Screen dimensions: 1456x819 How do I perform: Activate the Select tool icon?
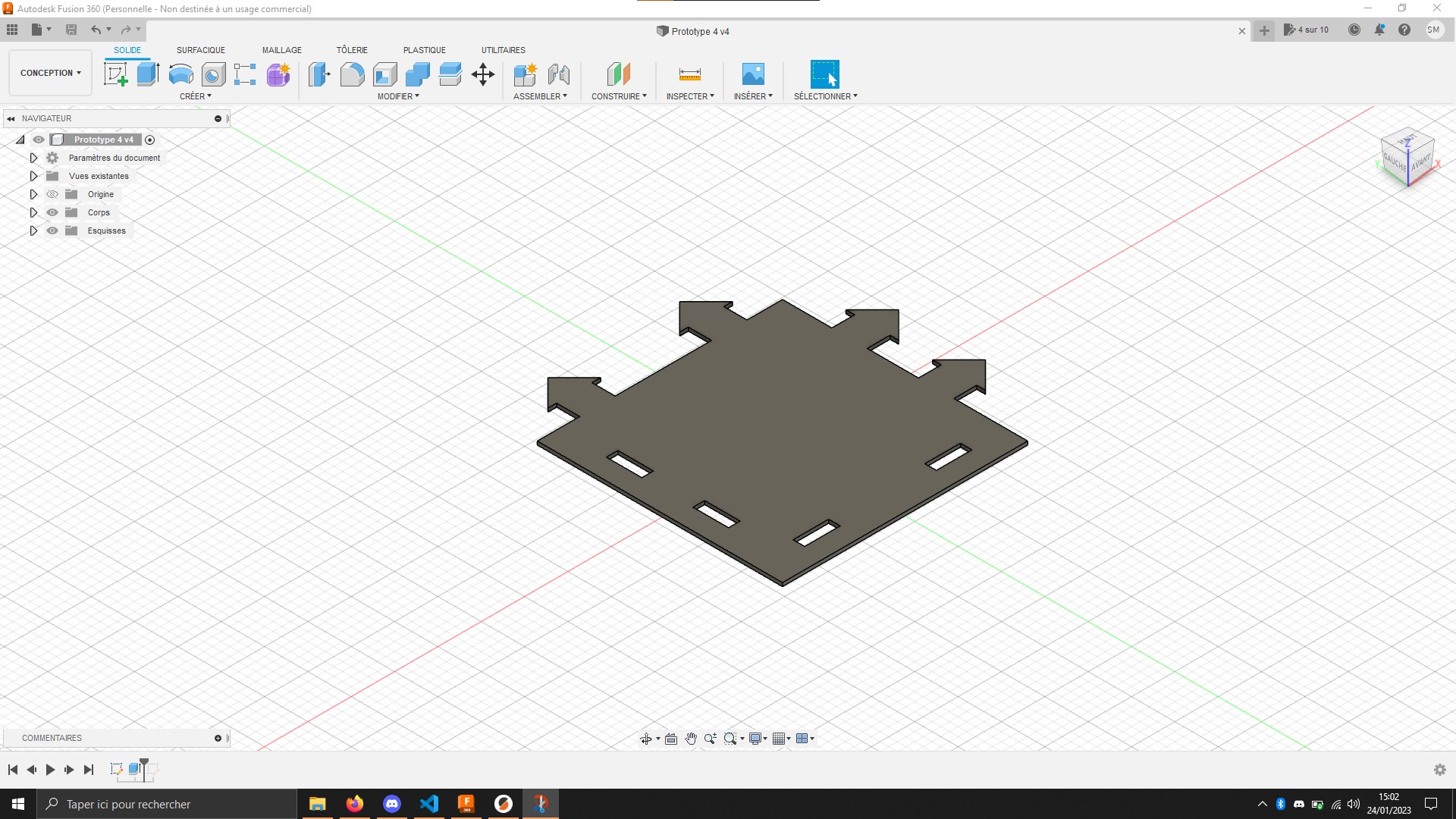coord(825,74)
